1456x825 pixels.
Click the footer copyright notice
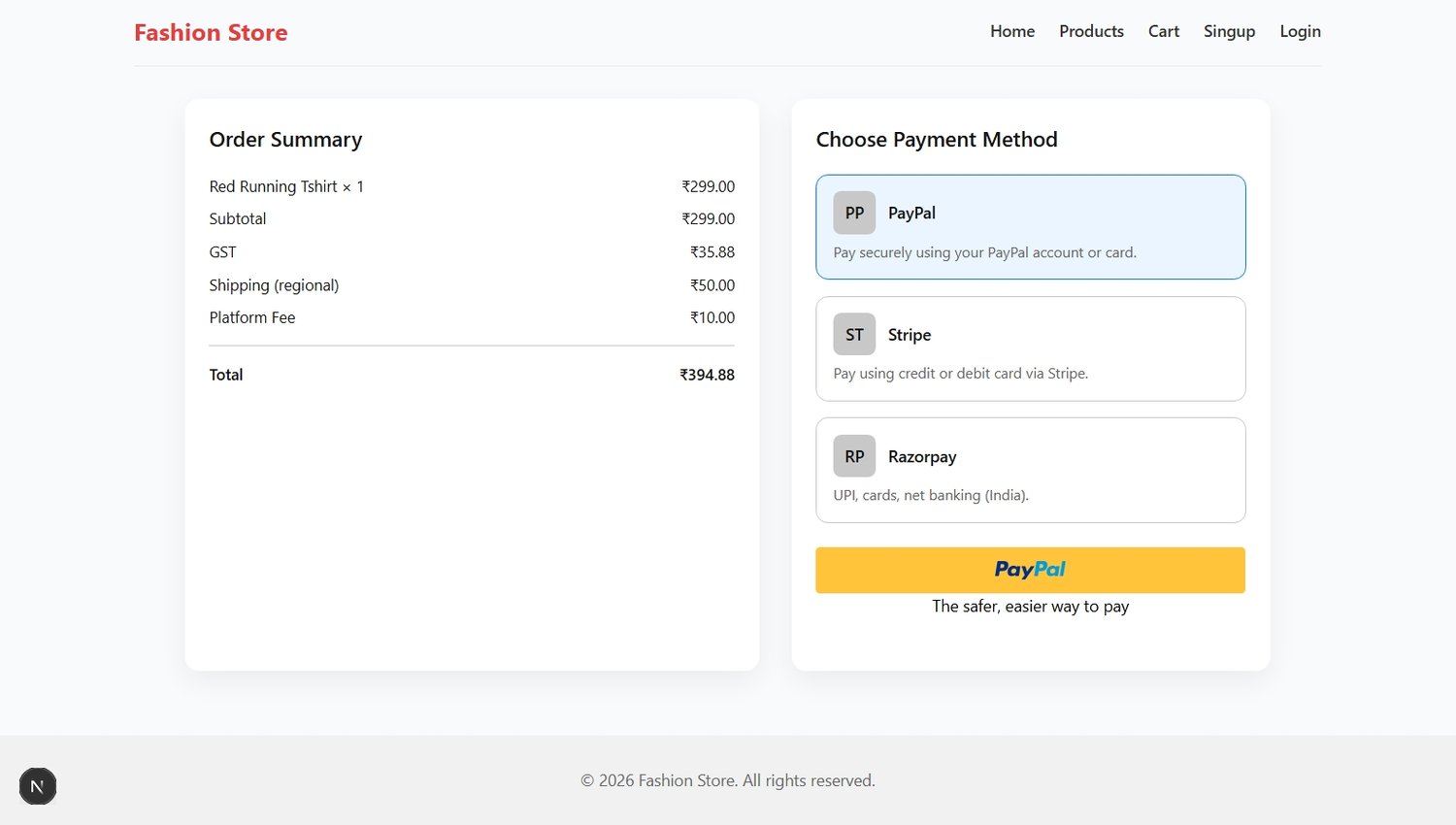click(x=728, y=780)
